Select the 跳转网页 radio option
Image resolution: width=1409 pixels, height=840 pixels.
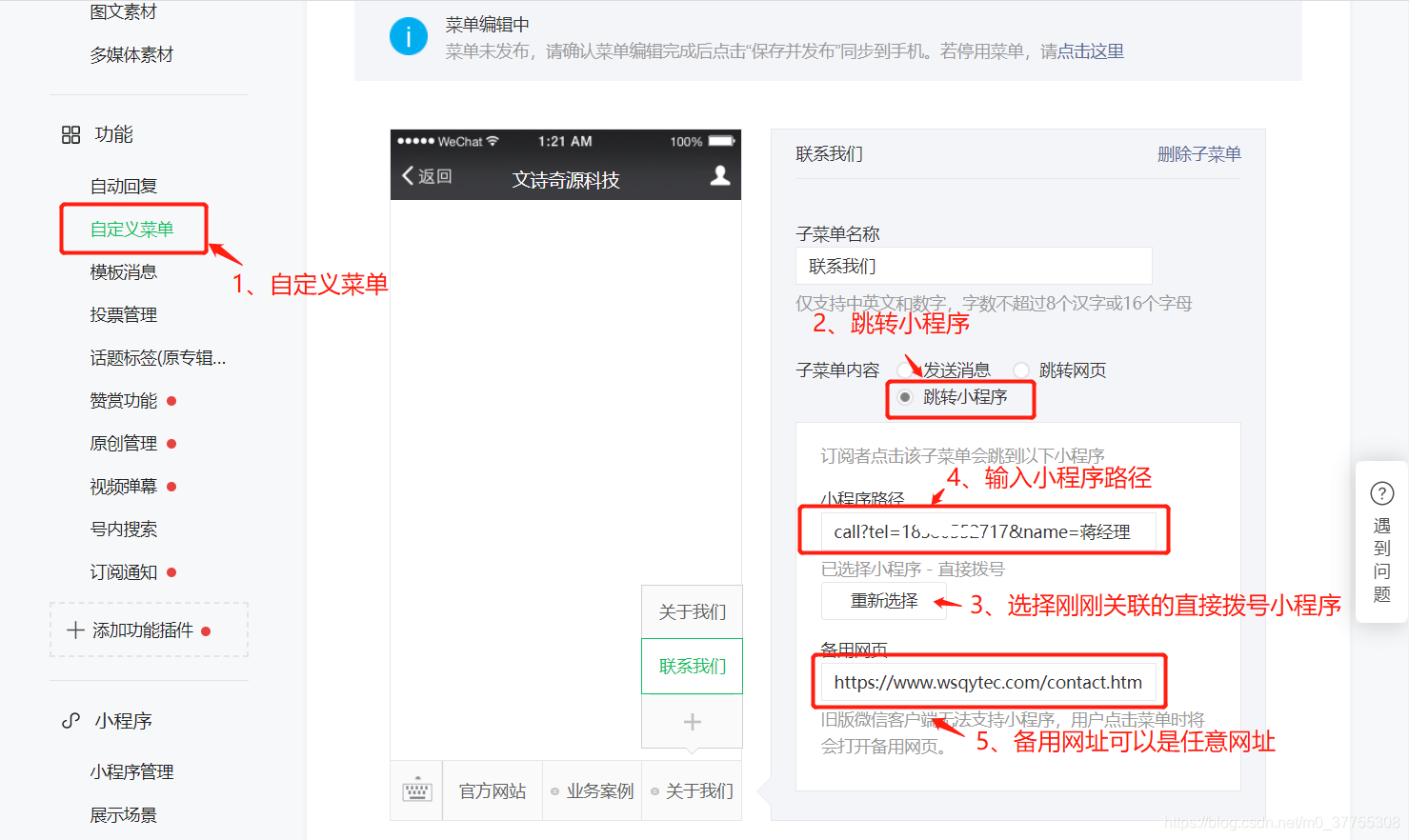[x=1021, y=370]
